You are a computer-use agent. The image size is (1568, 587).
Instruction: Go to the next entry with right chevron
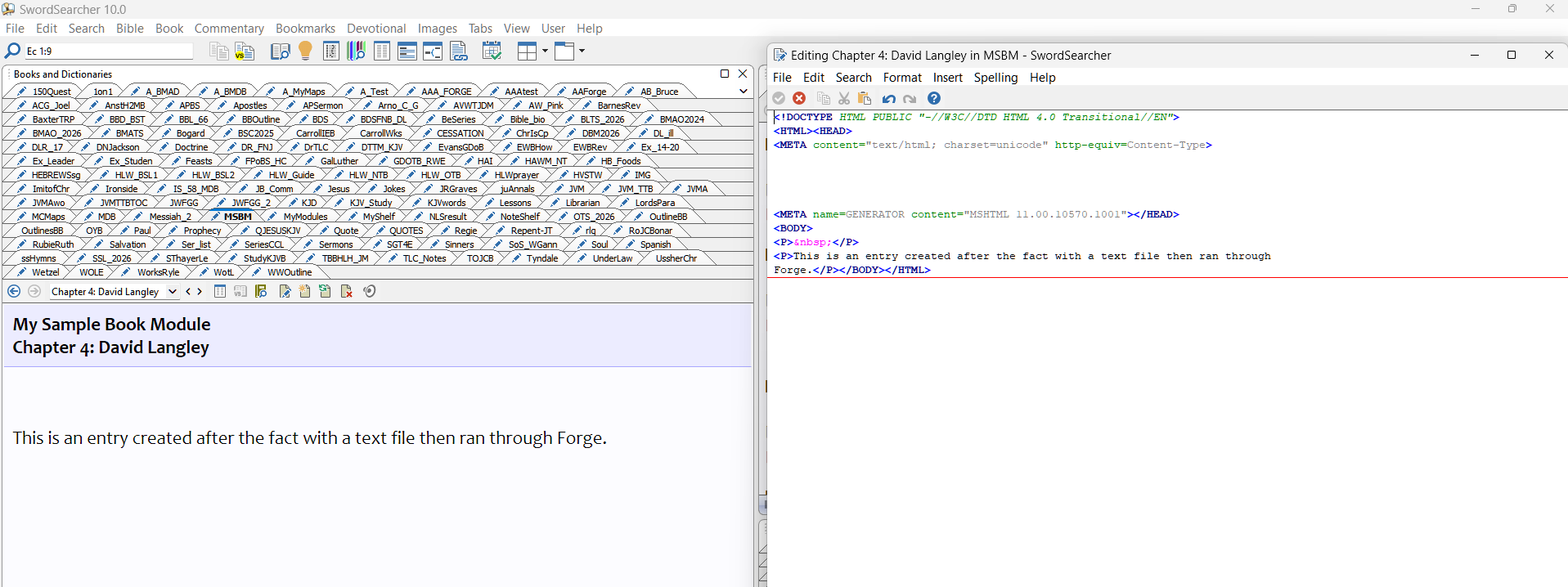click(200, 291)
